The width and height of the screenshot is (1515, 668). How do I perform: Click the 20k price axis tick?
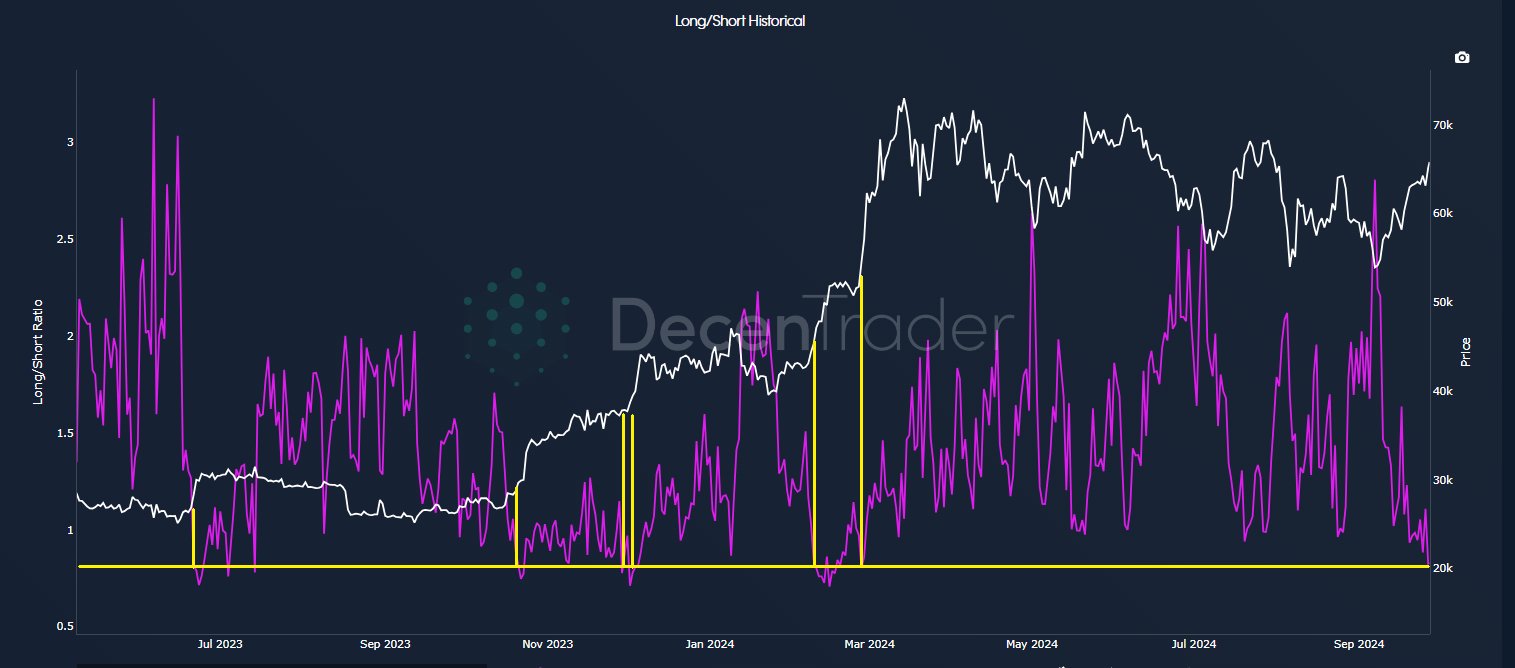[1442, 568]
